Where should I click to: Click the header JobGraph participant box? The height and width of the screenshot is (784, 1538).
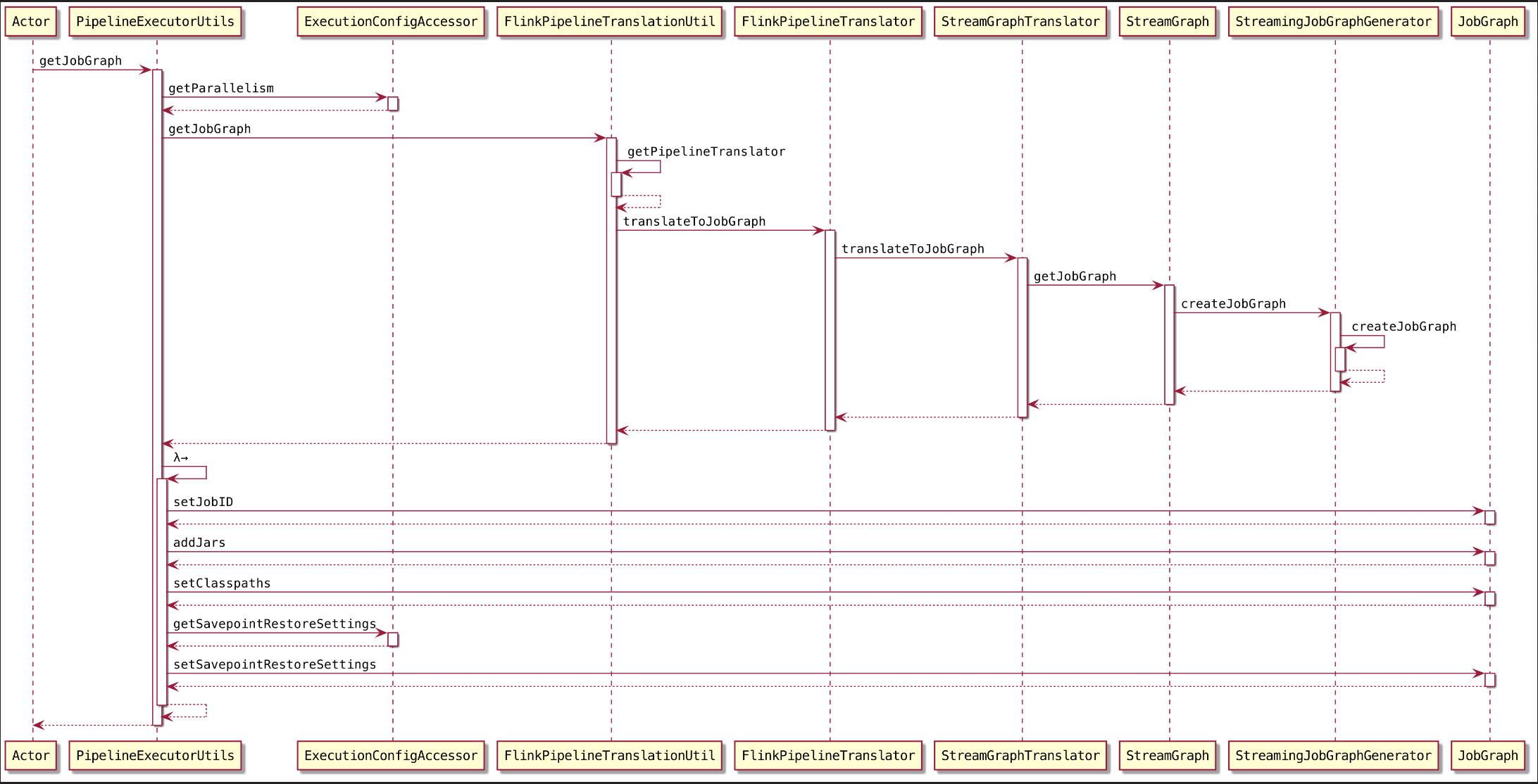coord(1488,22)
